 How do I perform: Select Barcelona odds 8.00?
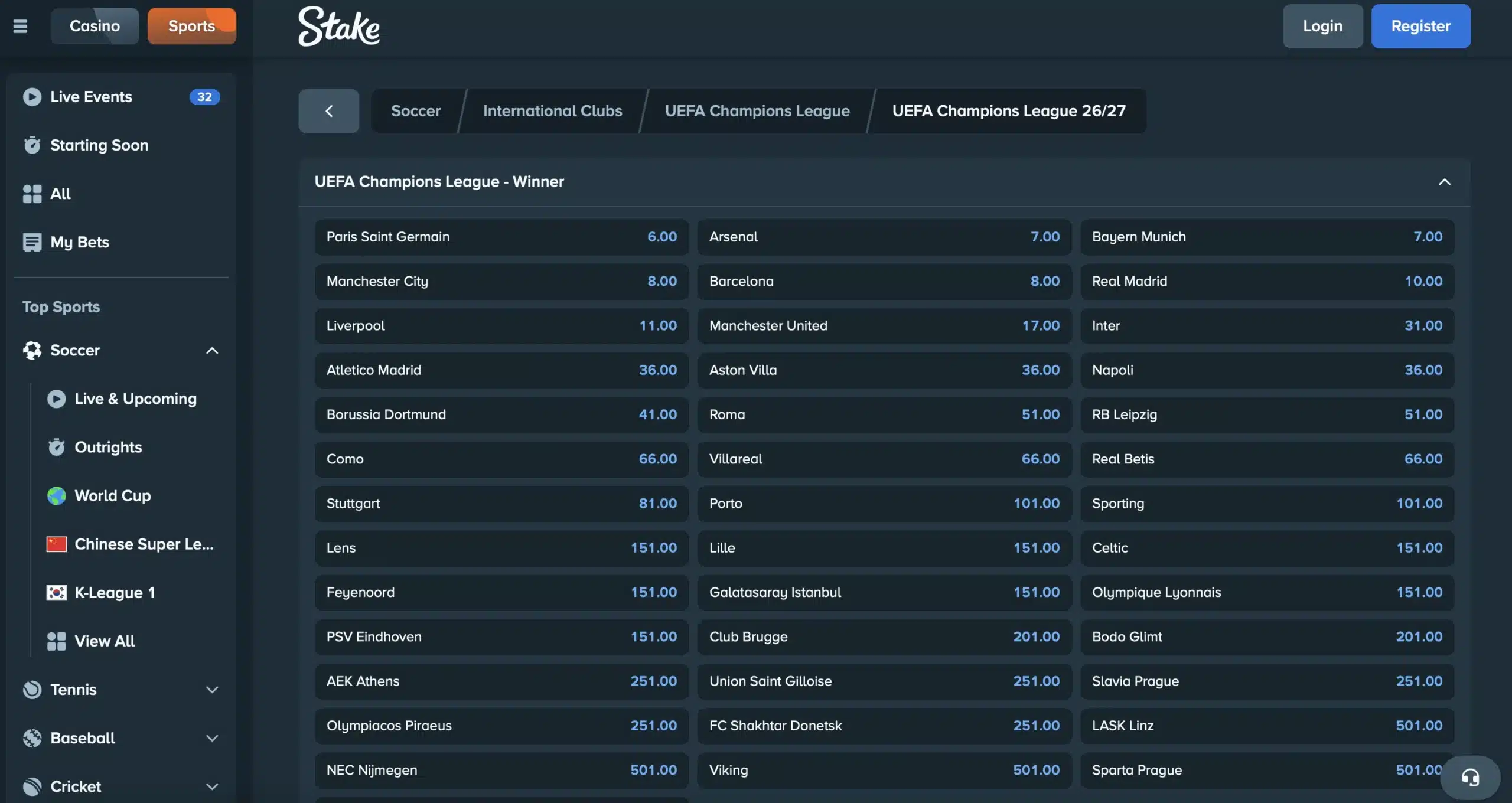884,281
